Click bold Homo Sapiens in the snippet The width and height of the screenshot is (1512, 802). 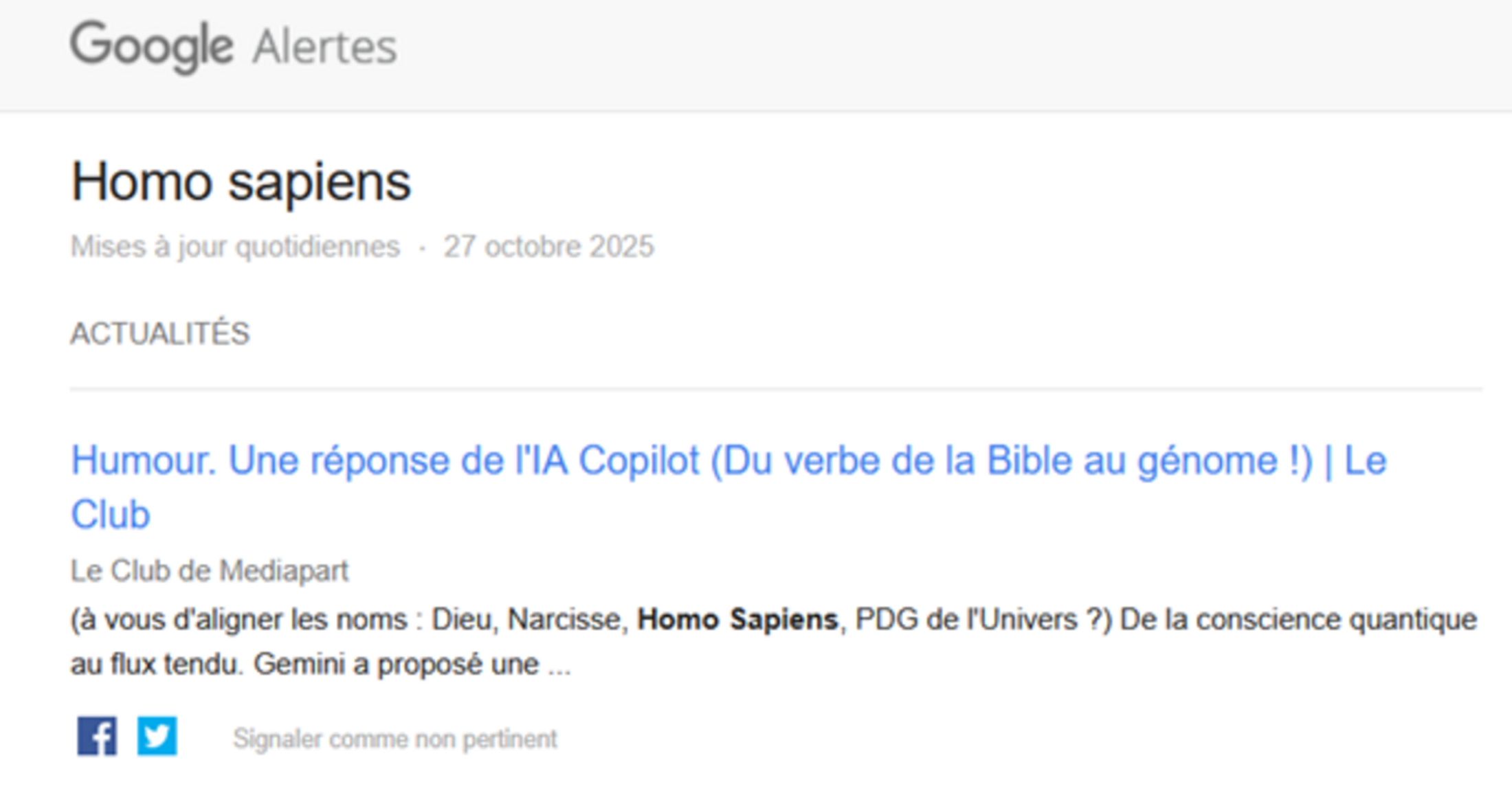(737, 620)
